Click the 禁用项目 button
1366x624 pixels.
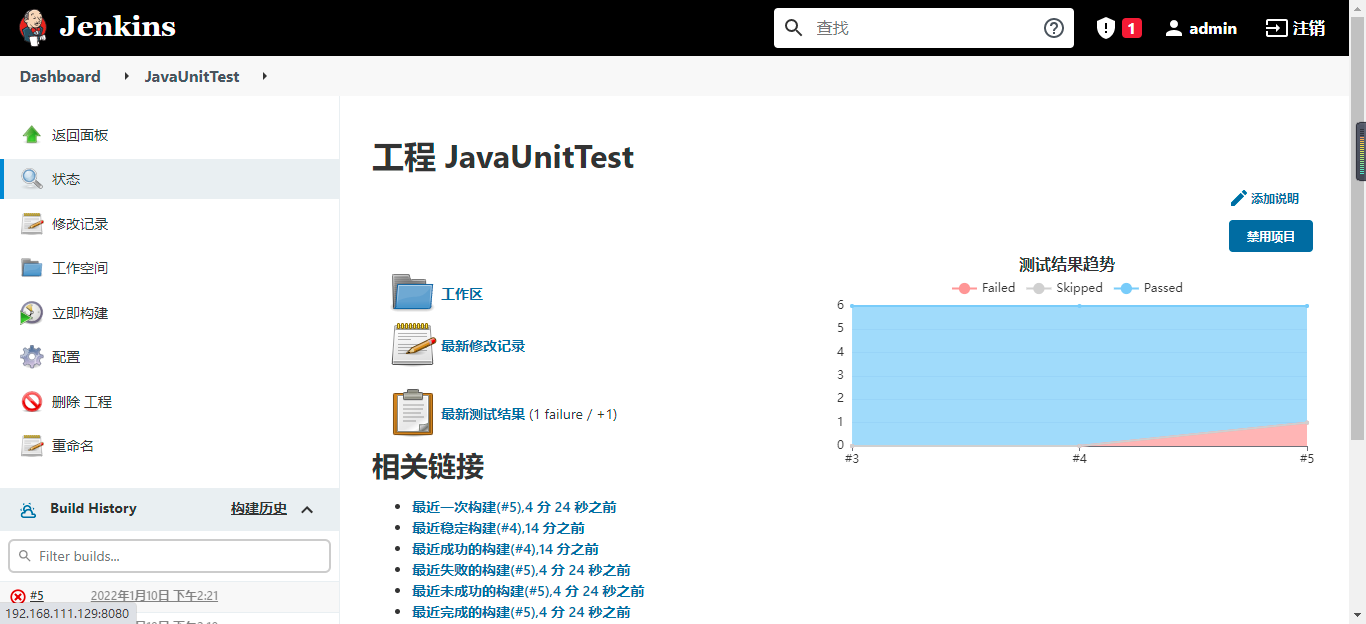tap(1271, 236)
